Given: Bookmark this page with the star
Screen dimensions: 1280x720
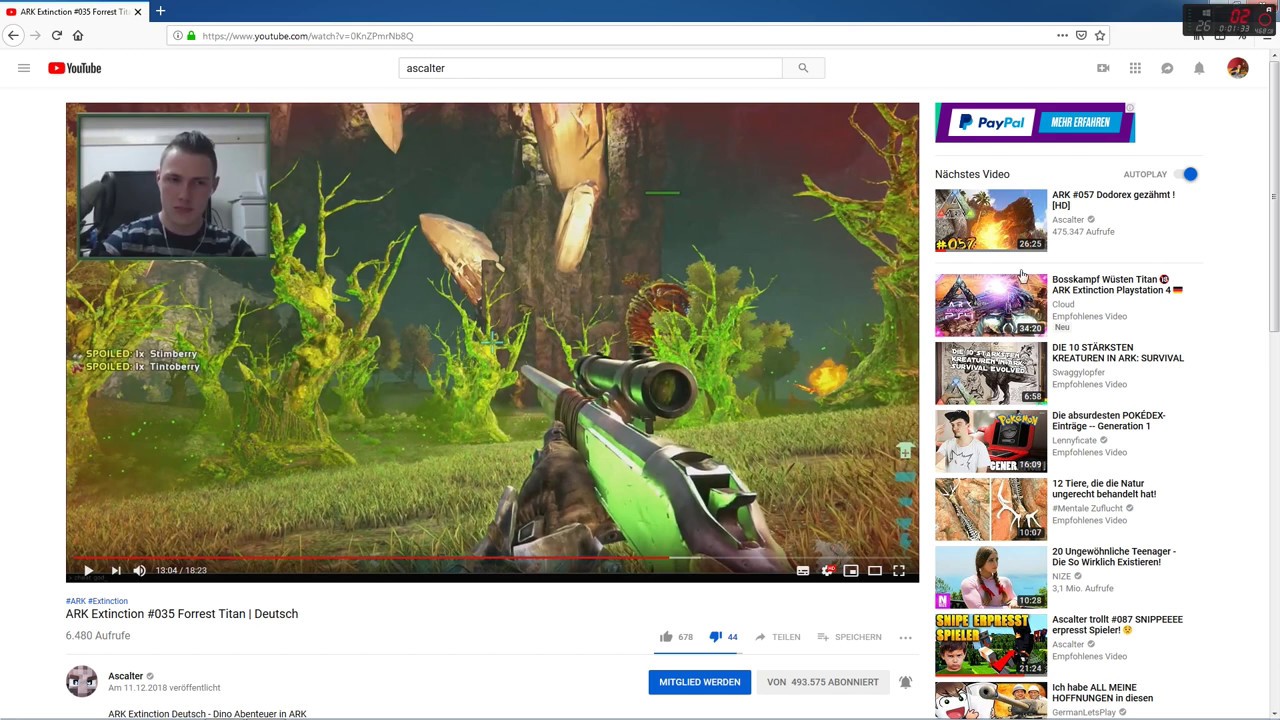Looking at the screenshot, I should pyautogui.click(x=1100, y=35).
